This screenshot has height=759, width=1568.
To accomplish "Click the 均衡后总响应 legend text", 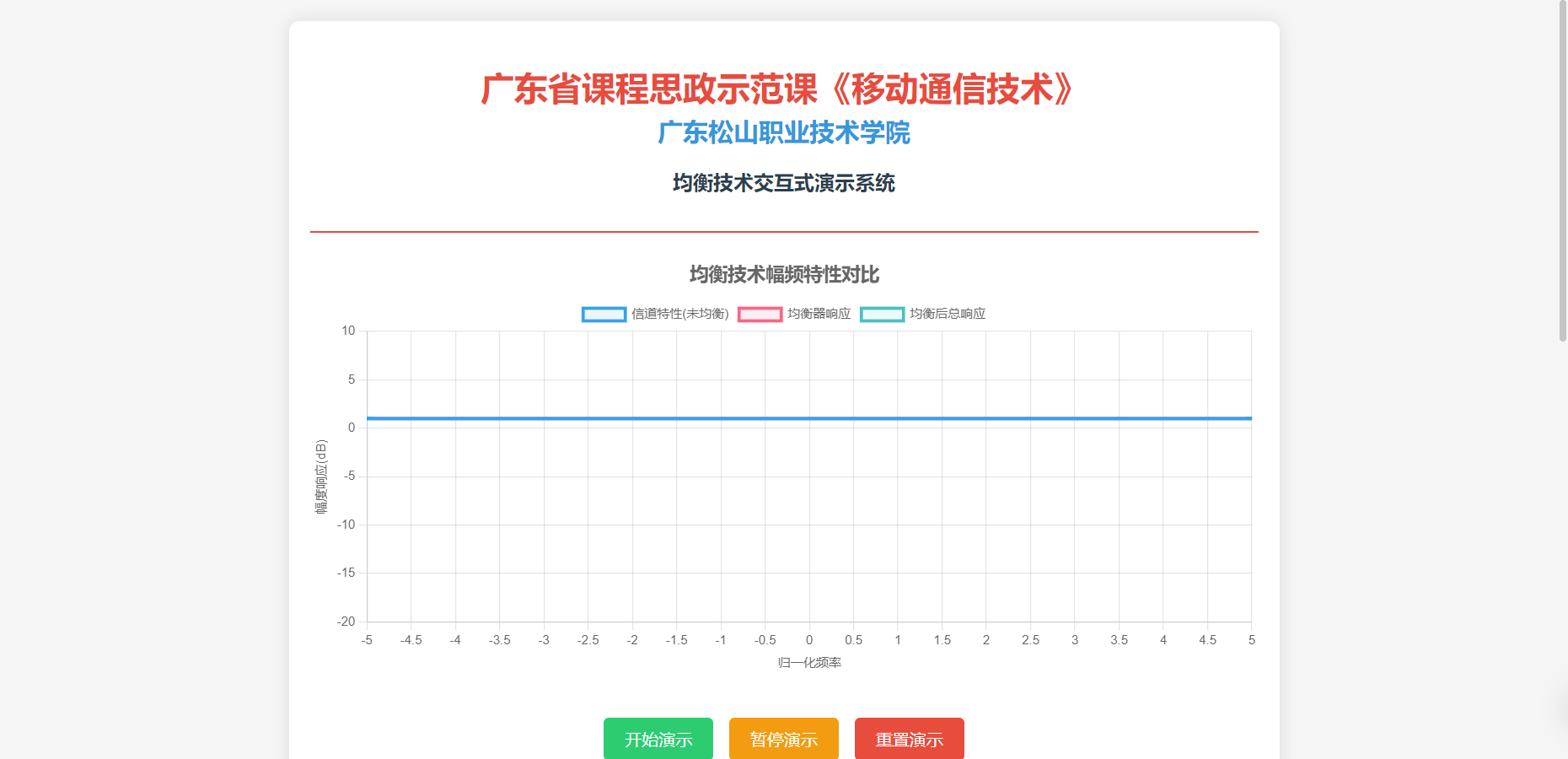I will [947, 314].
